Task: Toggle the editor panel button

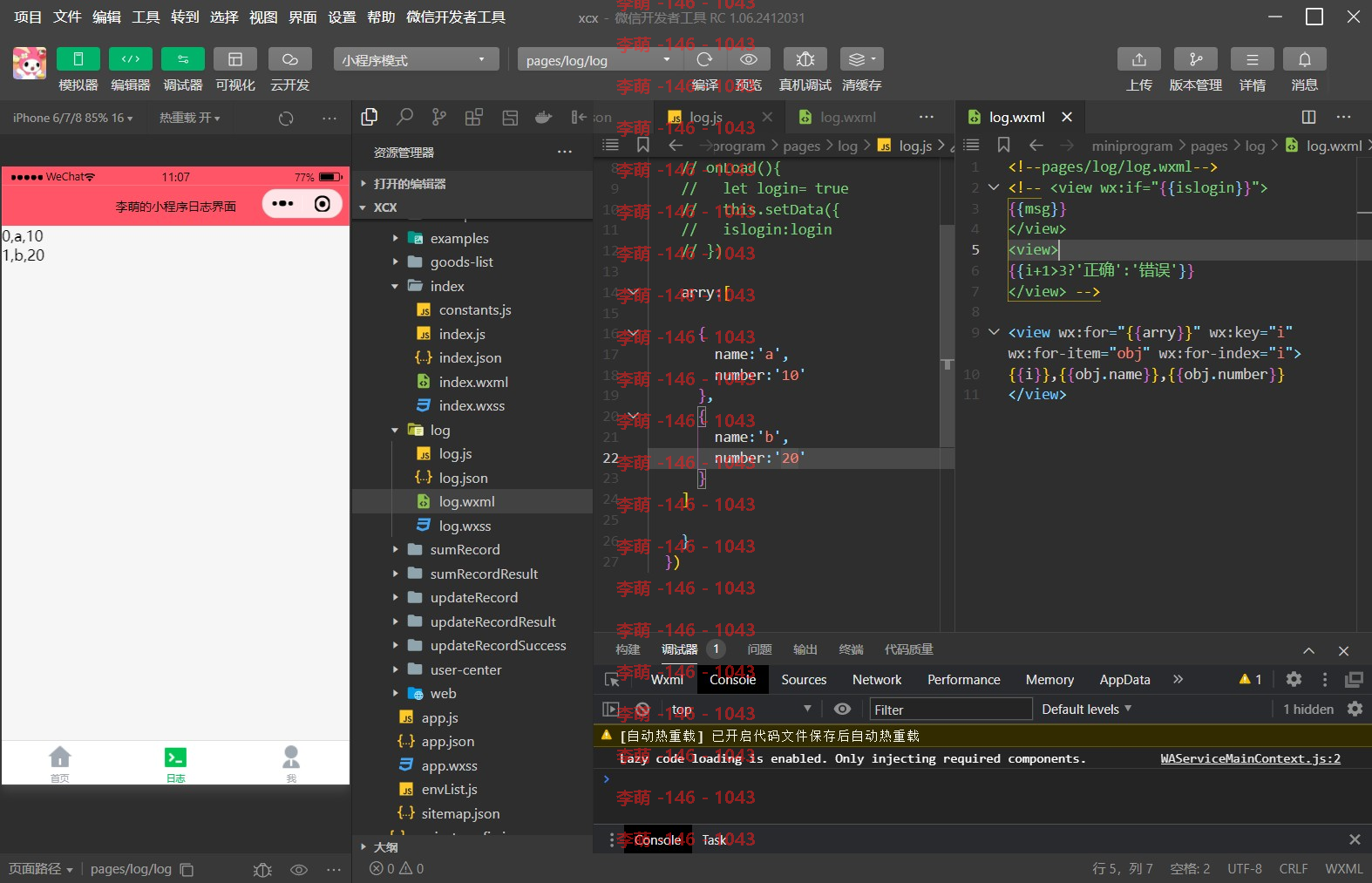Action: point(131,59)
